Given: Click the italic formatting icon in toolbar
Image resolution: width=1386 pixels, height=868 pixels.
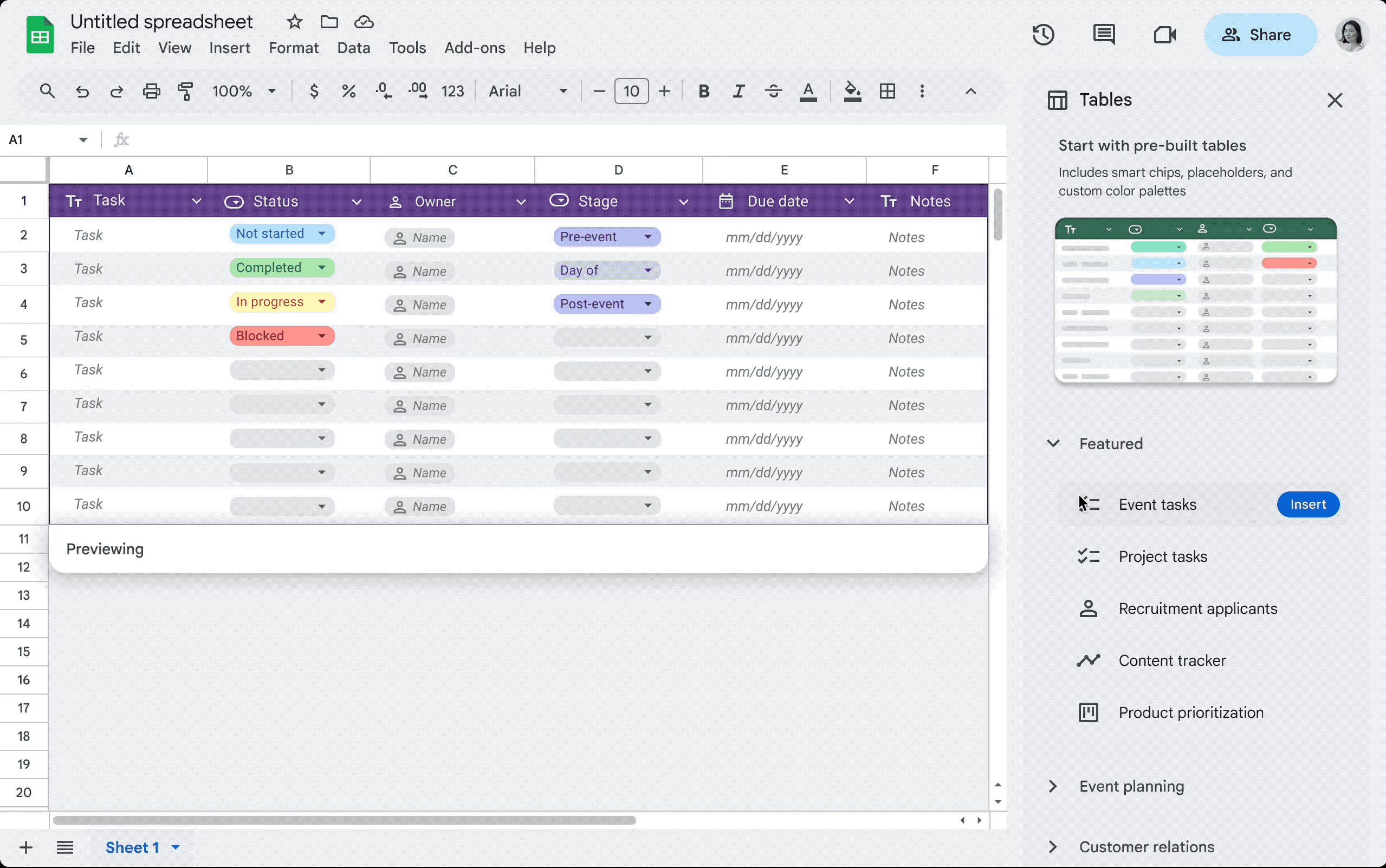Looking at the screenshot, I should tap(738, 91).
